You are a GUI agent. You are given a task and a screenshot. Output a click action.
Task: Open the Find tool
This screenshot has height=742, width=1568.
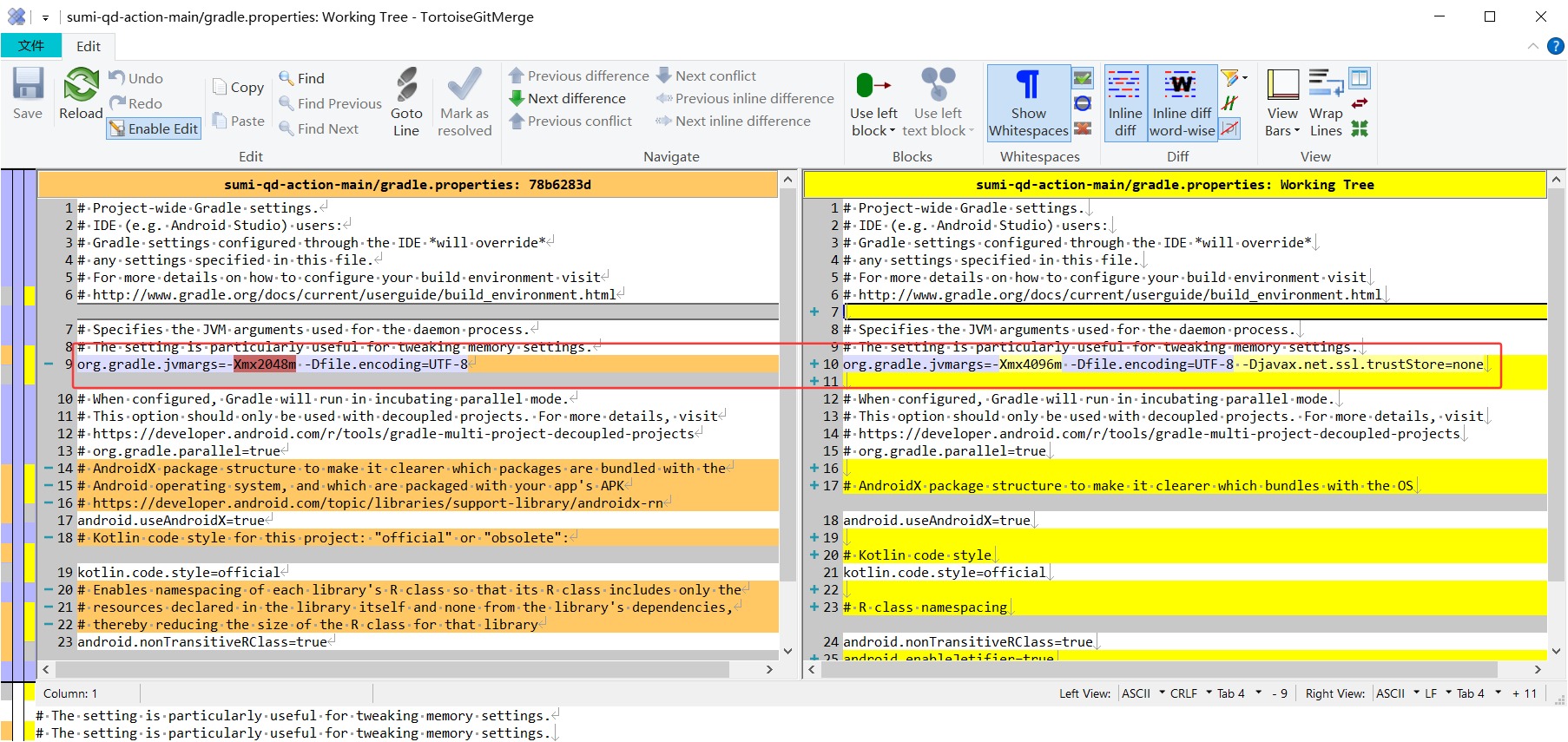pyautogui.click(x=301, y=78)
